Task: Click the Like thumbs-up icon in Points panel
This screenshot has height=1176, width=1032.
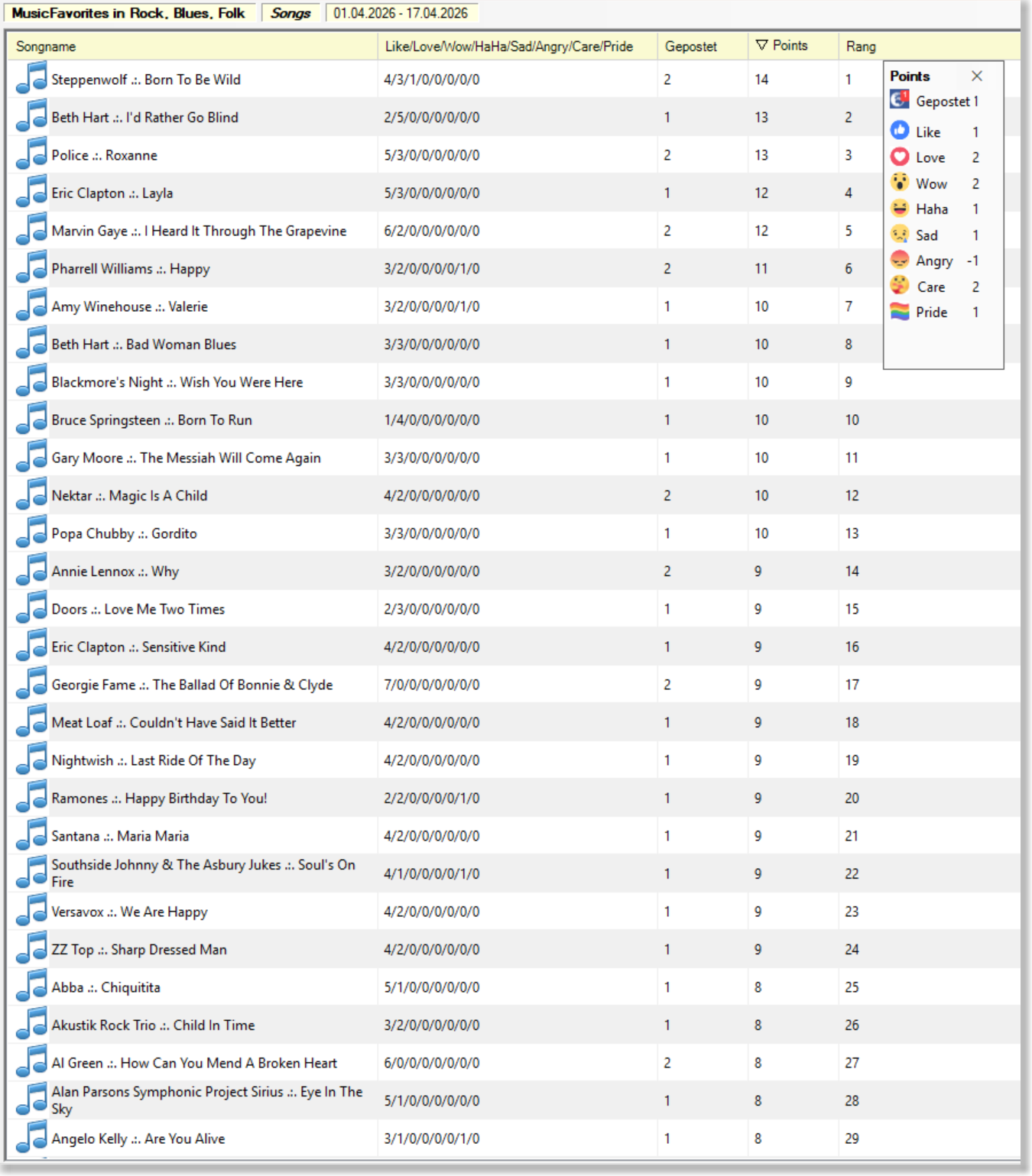Action: click(x=900, y=131)
